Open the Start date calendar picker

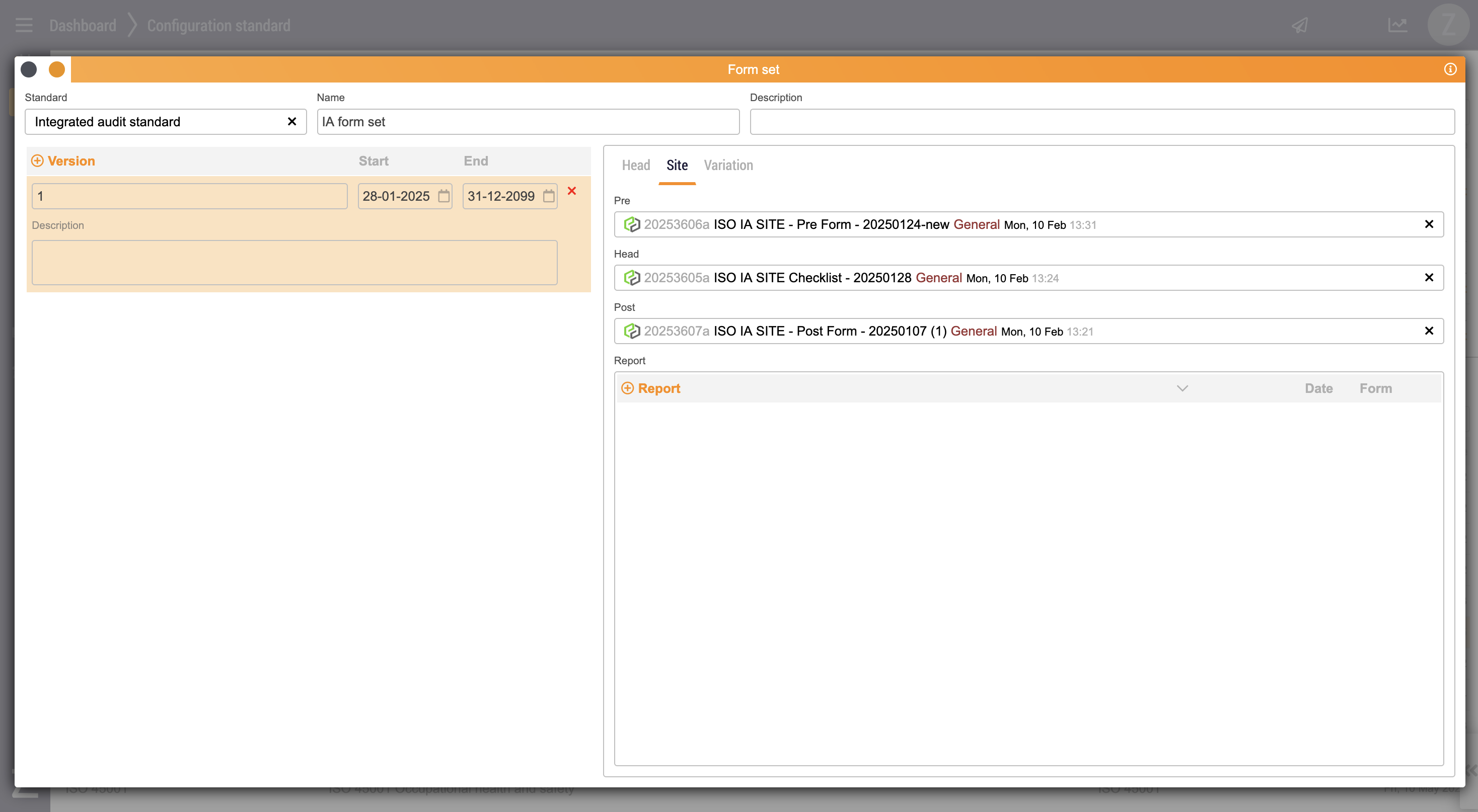point(444,196)
